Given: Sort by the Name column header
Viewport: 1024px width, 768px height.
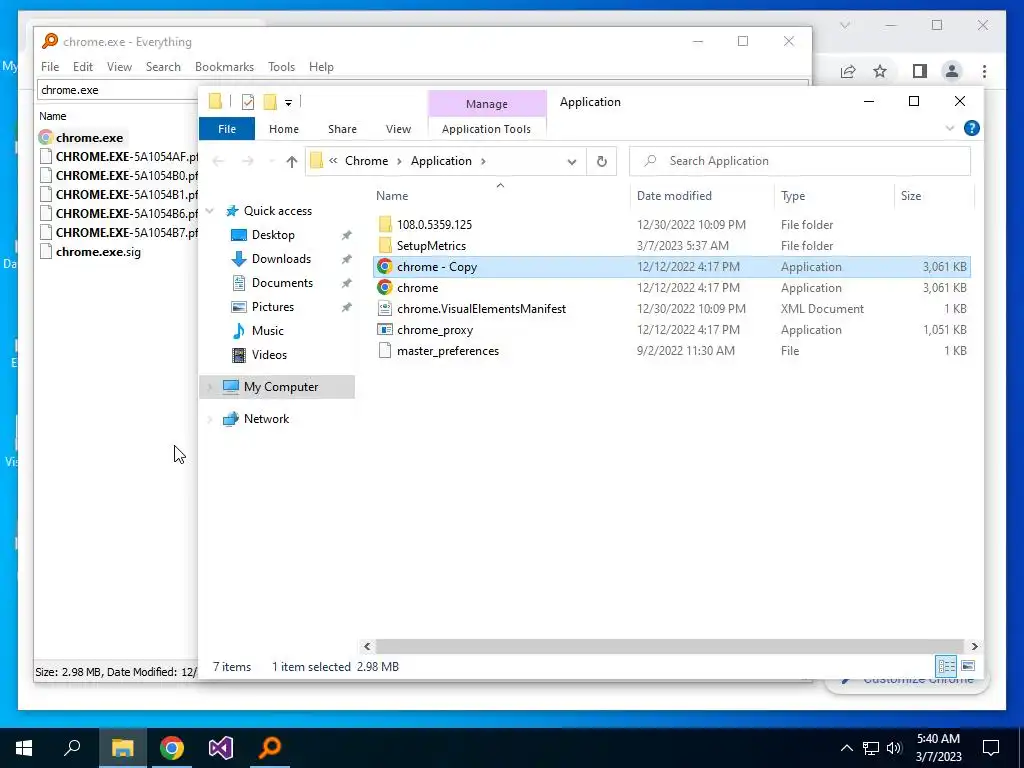Looking at the screenshot, I should tap(392, 196).
